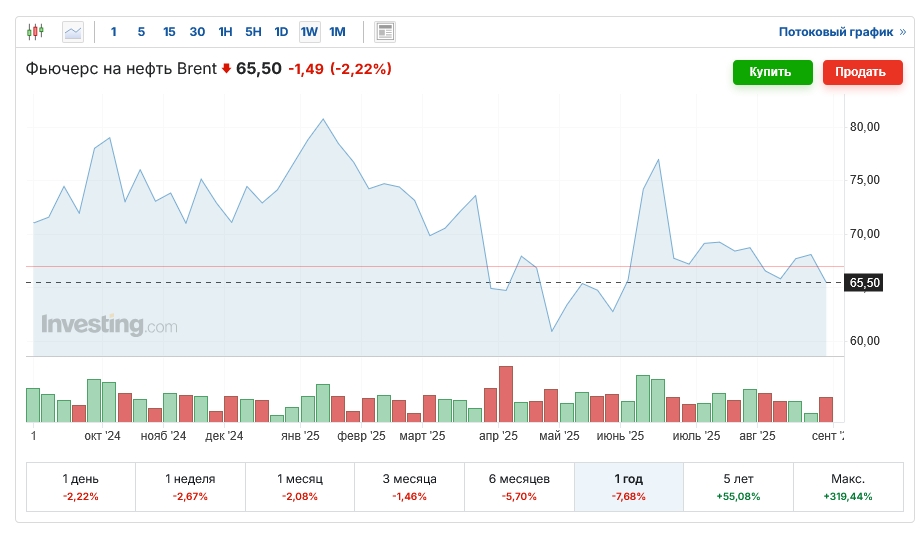Click the double chevron next to Потоковый график
Screen dimensions: 924x538
(x=902, y=32)
